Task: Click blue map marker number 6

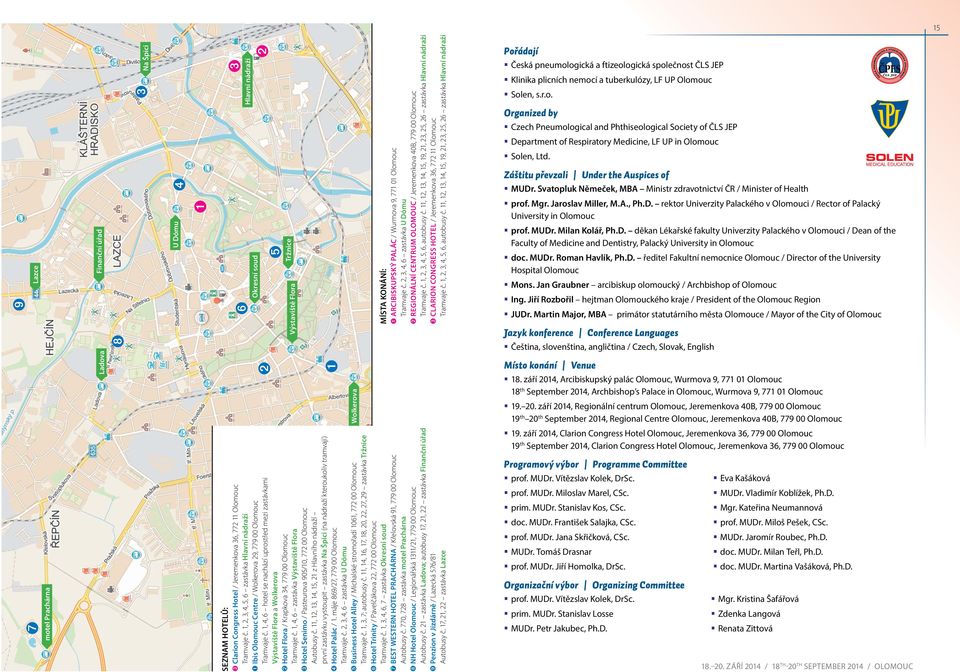Action: point(241,307)
